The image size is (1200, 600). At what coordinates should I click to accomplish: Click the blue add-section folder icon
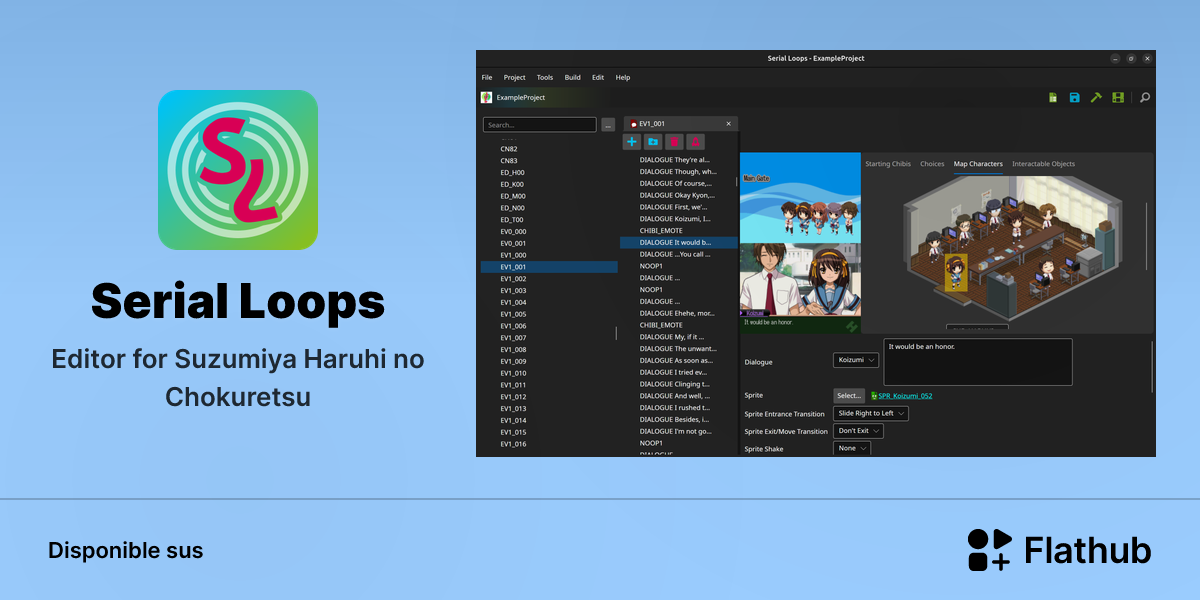pyautogui.click(x=653, y=142)
